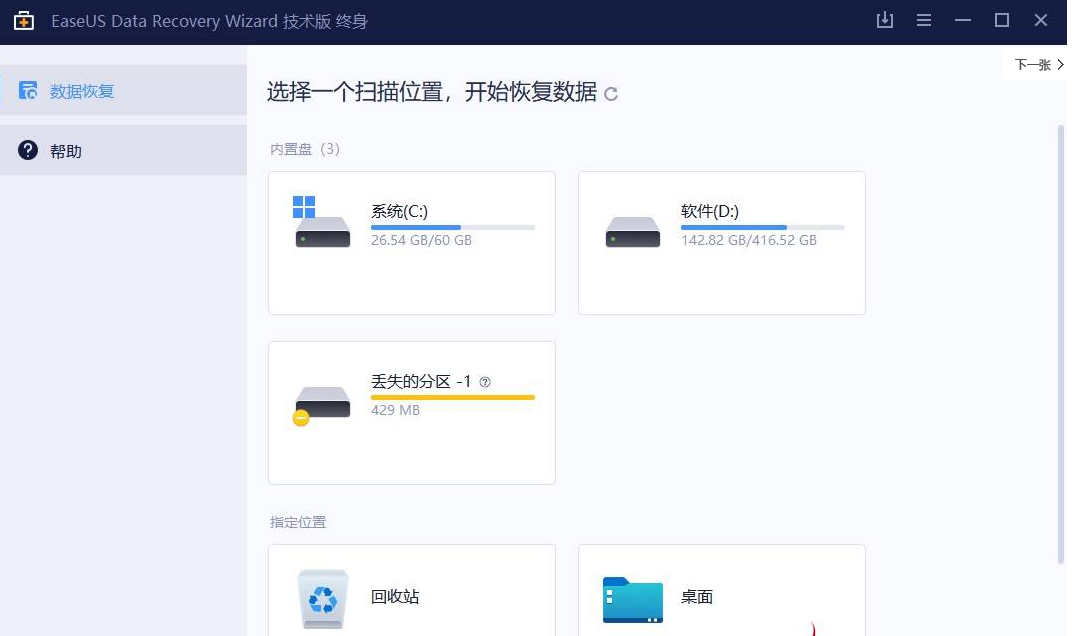Click the help question mark beside 丢失的分区
The height and width of the screenshot is (636, 1074).
coord(485,382)
